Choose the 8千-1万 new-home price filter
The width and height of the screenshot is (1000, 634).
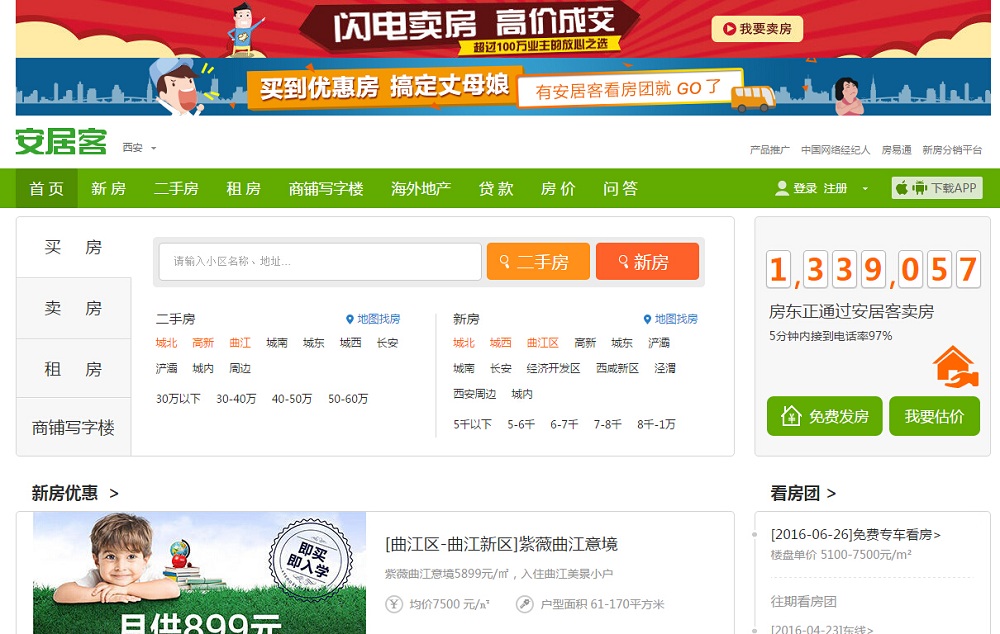click(656, 425)
